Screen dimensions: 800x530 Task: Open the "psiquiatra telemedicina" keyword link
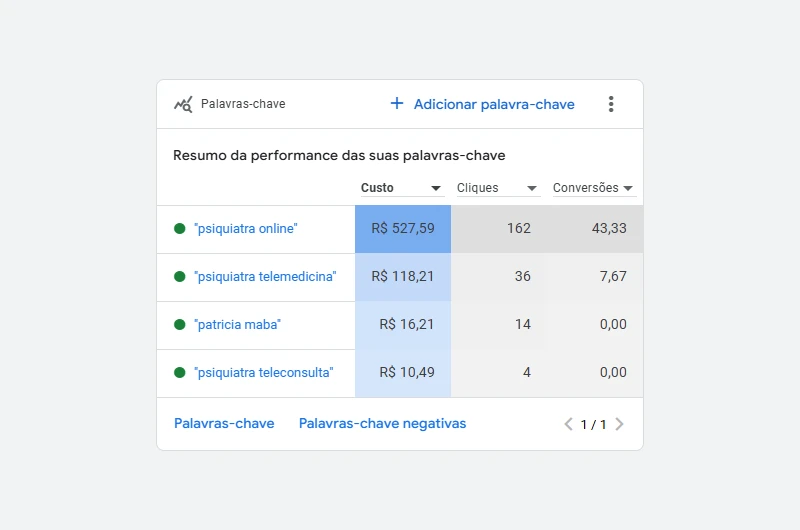[x=265, y=277]
